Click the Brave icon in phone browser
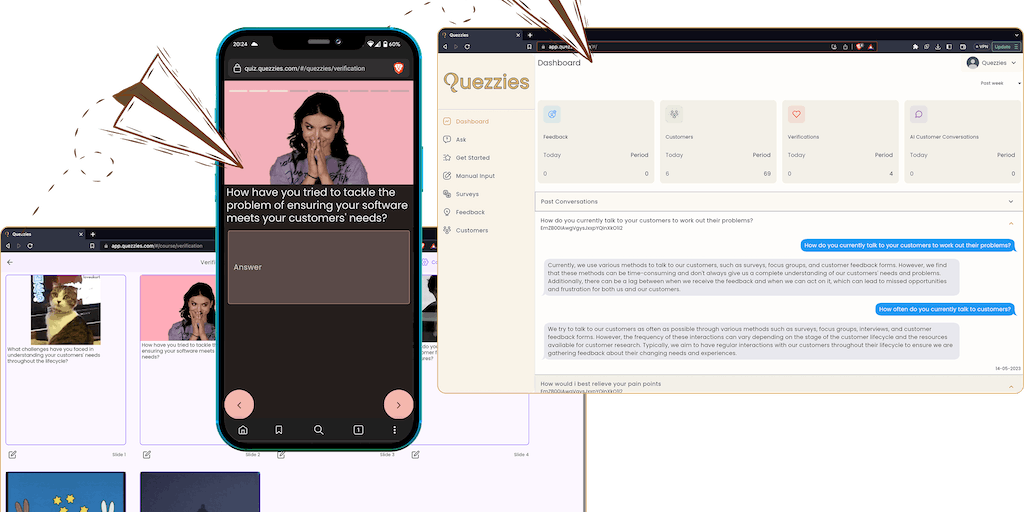Viewport: 1024px width, 512px height. 398,68
